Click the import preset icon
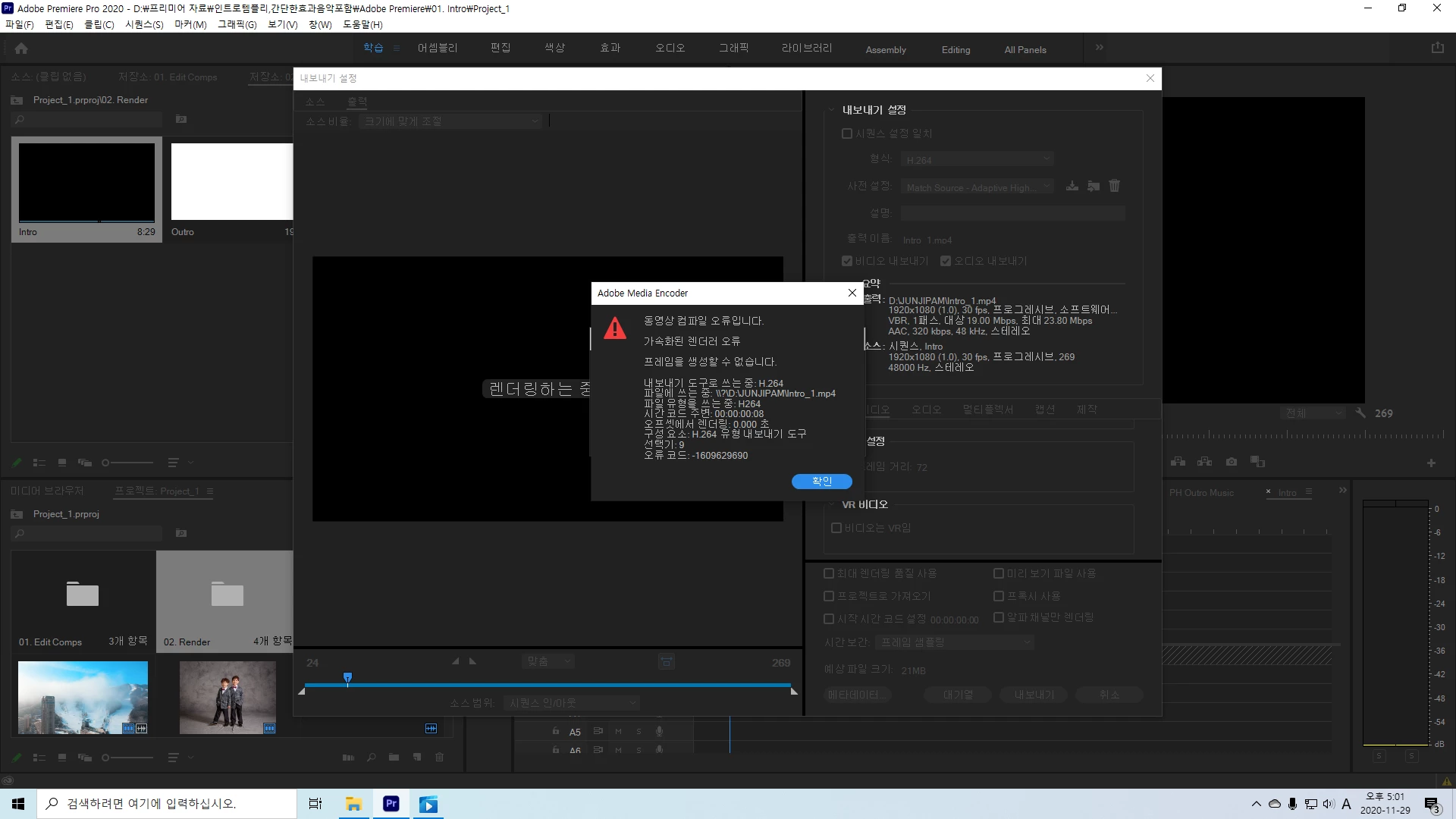 (x=1093, y=186)
